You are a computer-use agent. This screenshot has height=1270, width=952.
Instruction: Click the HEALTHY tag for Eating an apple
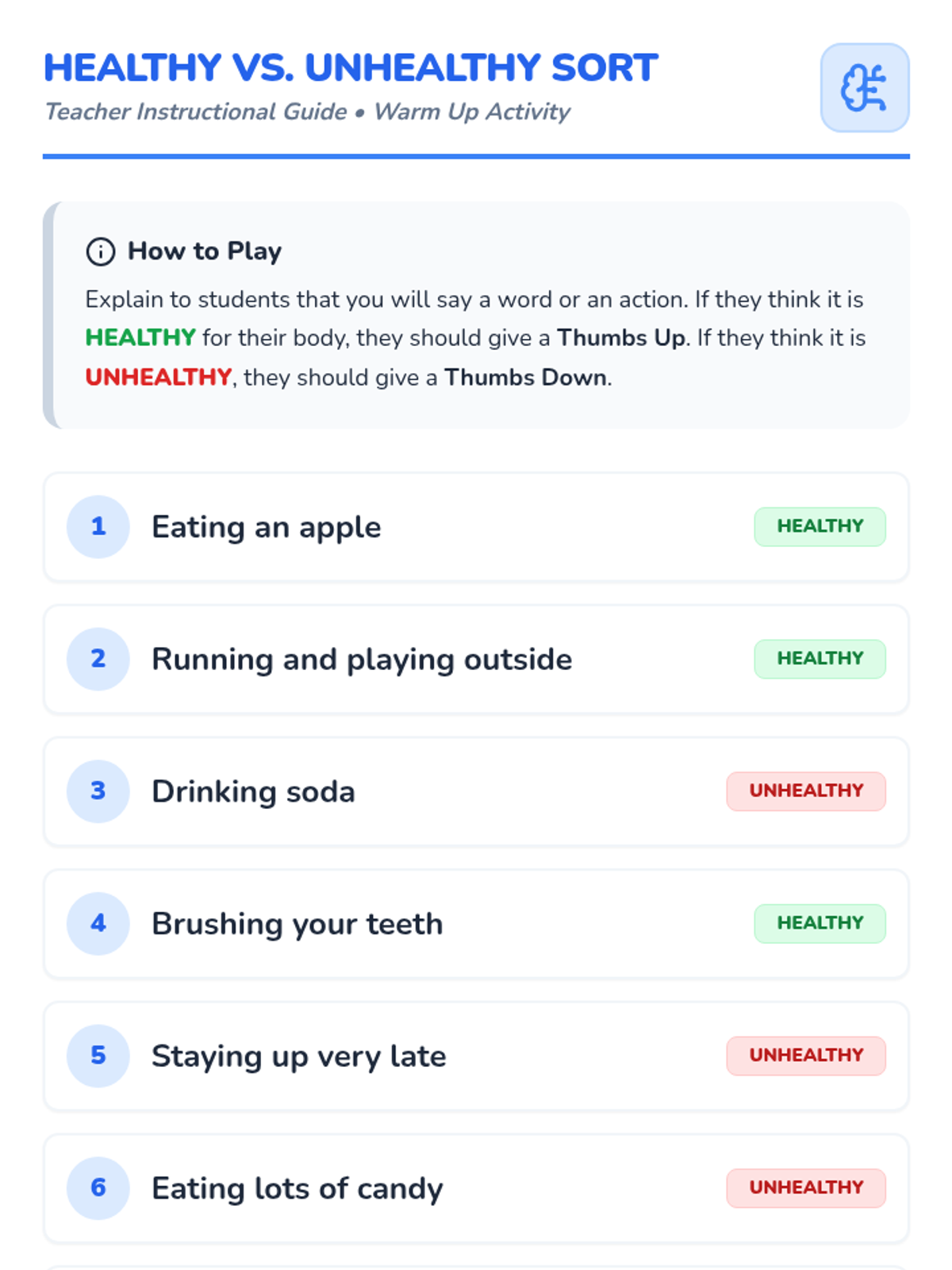820,527
